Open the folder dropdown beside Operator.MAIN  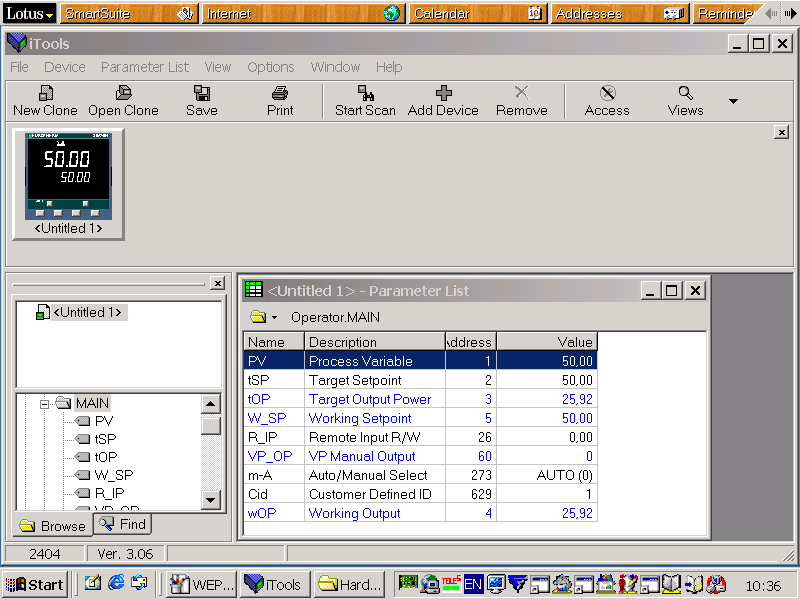(274, 318)
